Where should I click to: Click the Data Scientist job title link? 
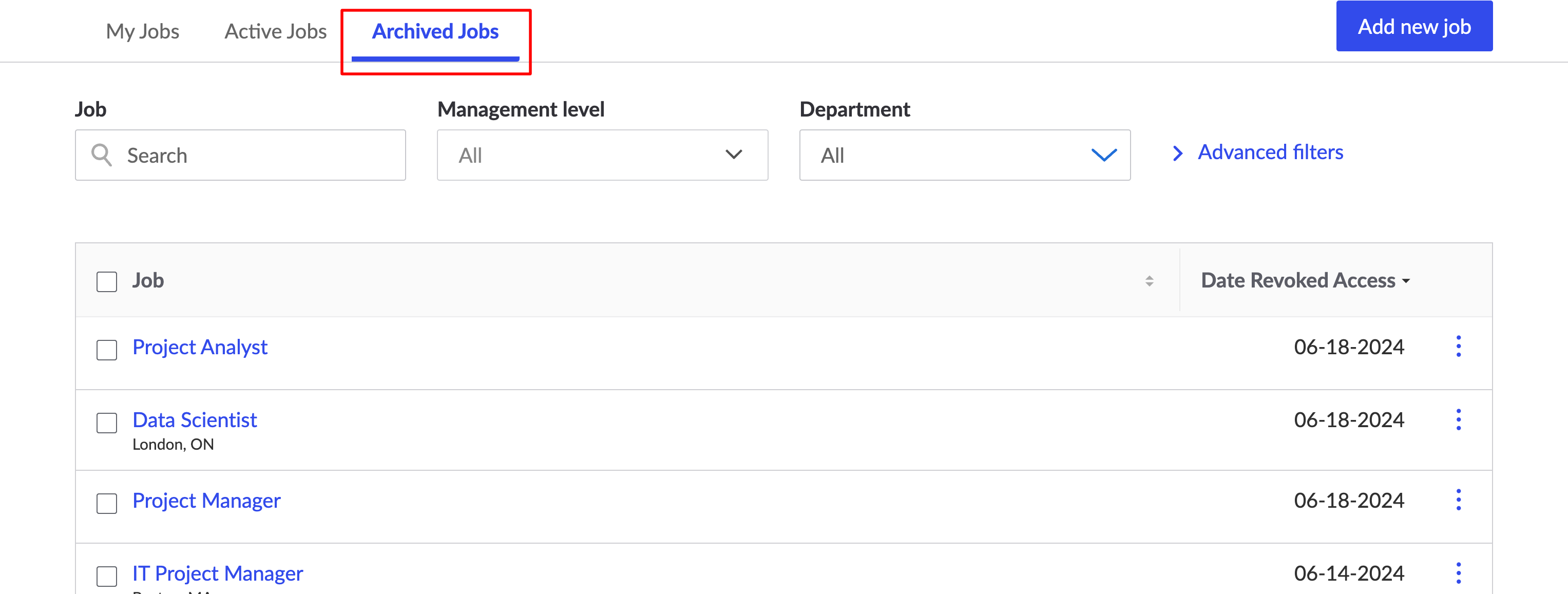tap(196, 418)
